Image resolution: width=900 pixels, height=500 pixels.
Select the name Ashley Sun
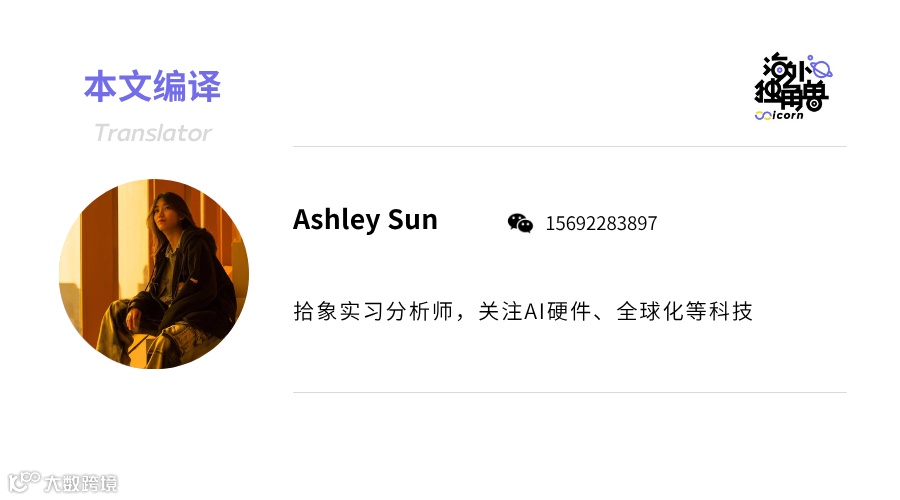pos(365,220)
